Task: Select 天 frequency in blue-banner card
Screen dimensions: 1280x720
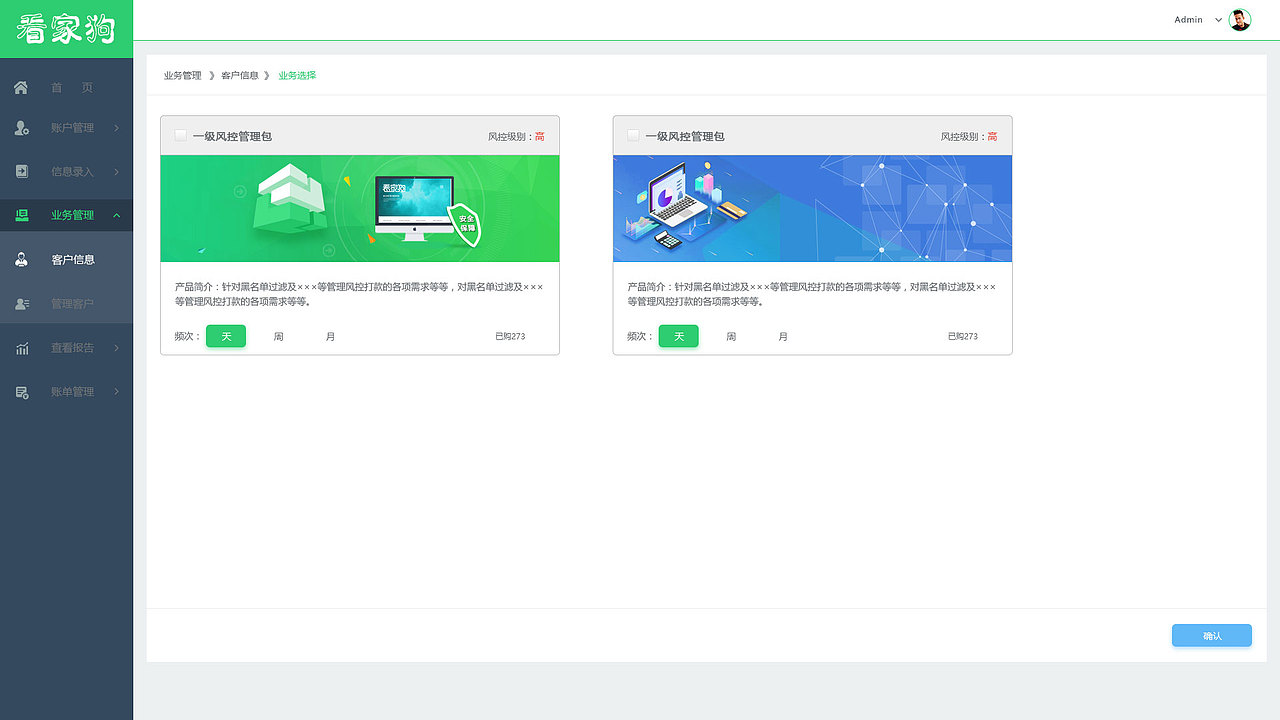Action: tap(679, 336)
